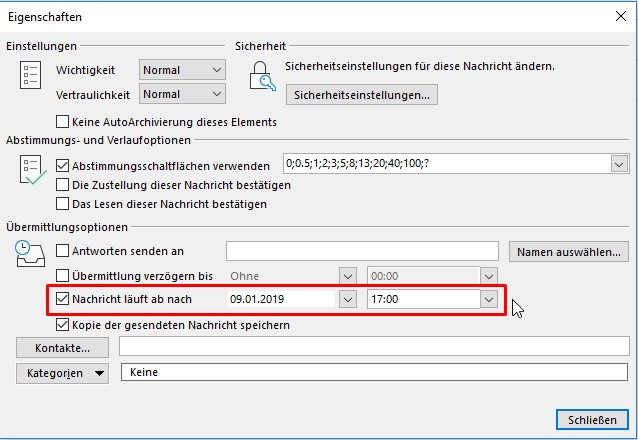
Task: Enable Das Lesen dieser Nachricht bestätigen
Action: 62,204
